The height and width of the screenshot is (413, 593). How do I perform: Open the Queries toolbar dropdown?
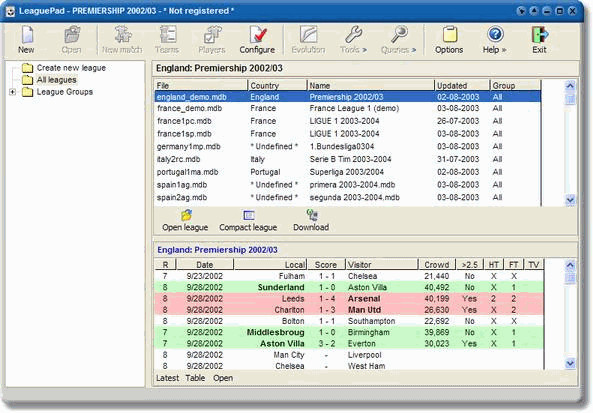pyautogui.click(x=399, y=39)
